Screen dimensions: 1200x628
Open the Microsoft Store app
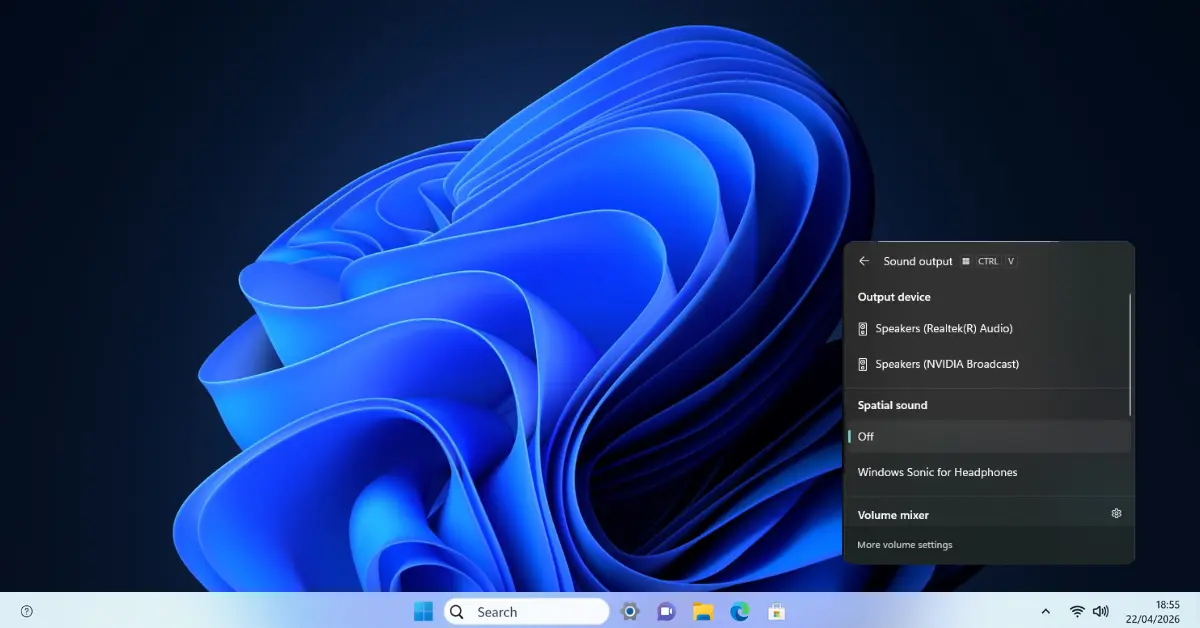coord(775,611)
